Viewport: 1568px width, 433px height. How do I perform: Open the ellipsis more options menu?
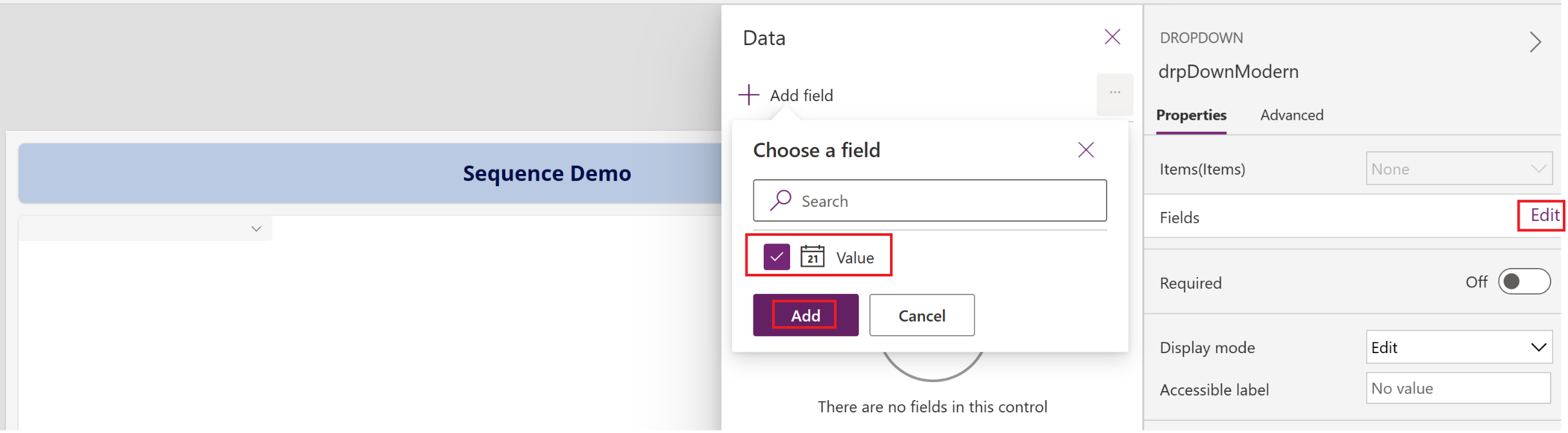[x=1114, y=93]
